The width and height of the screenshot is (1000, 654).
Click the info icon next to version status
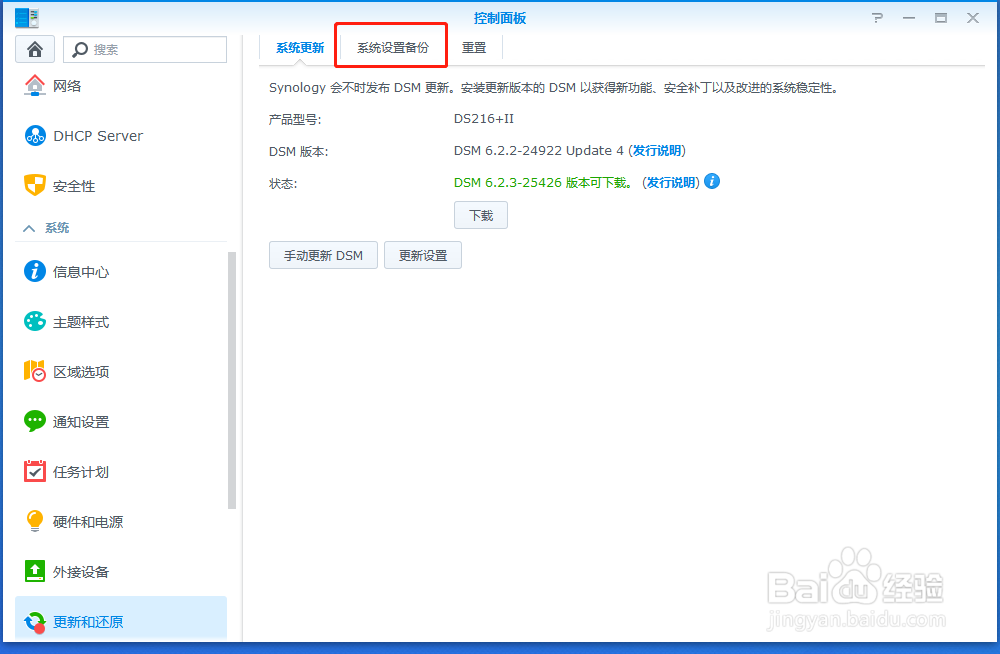pyautogui.click(x=710, y=181)
